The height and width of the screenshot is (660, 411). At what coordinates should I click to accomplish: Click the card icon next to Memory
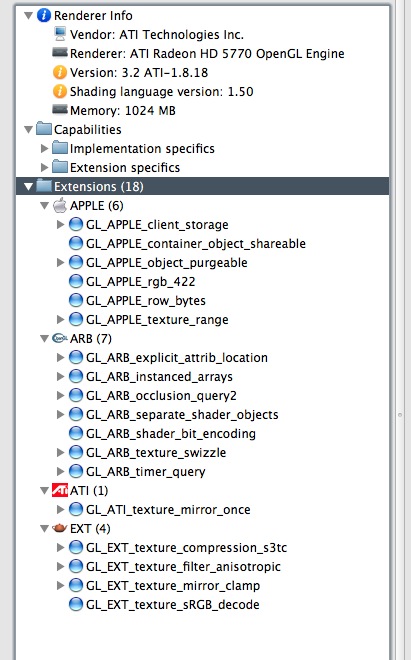60,109
